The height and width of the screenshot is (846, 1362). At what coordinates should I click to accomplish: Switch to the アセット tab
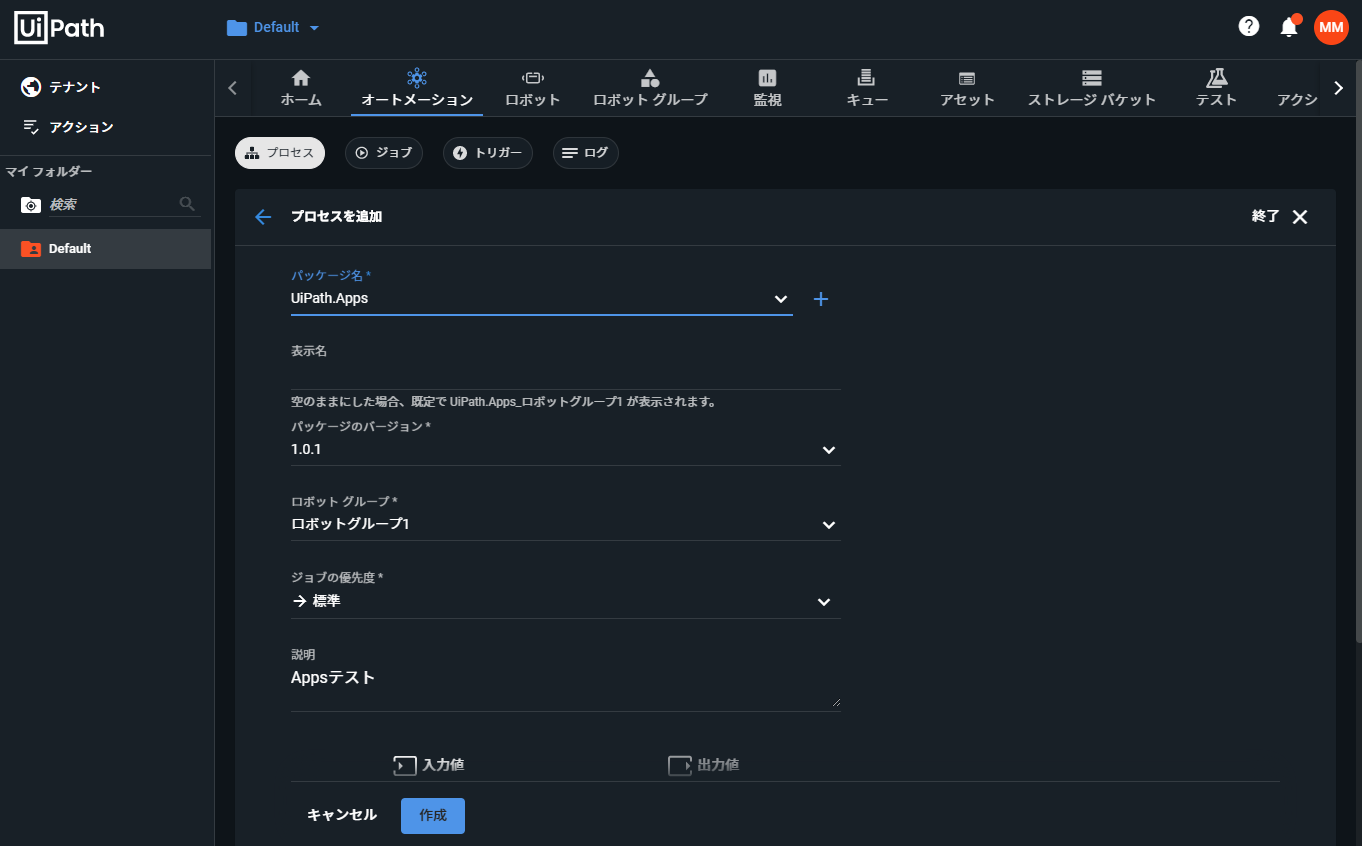[x=967, y=88]
